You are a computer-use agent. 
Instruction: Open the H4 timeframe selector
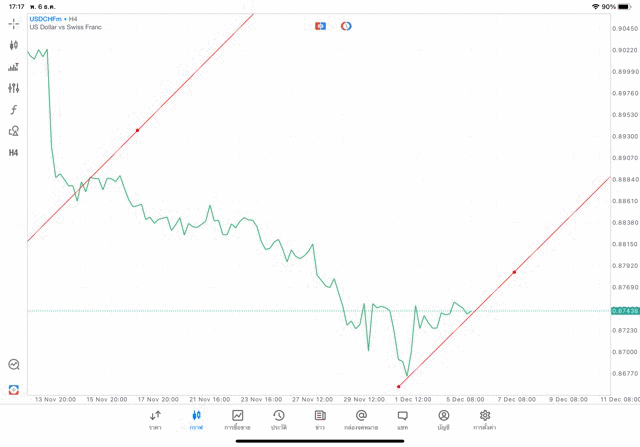coord(13,153)
